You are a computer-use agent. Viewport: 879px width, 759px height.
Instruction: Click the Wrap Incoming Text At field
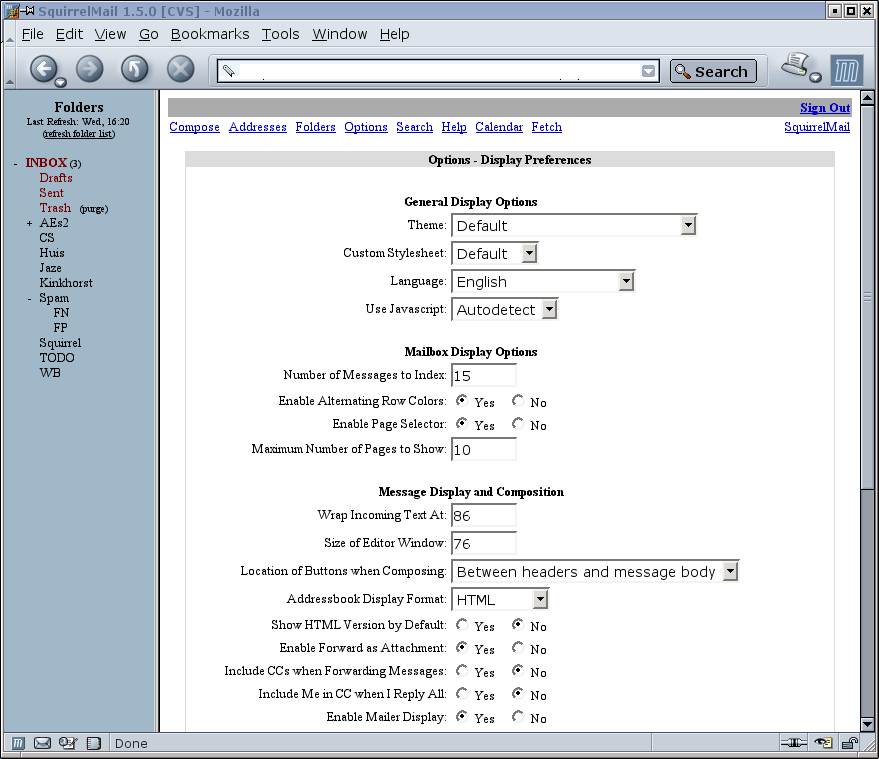[484, 516]
